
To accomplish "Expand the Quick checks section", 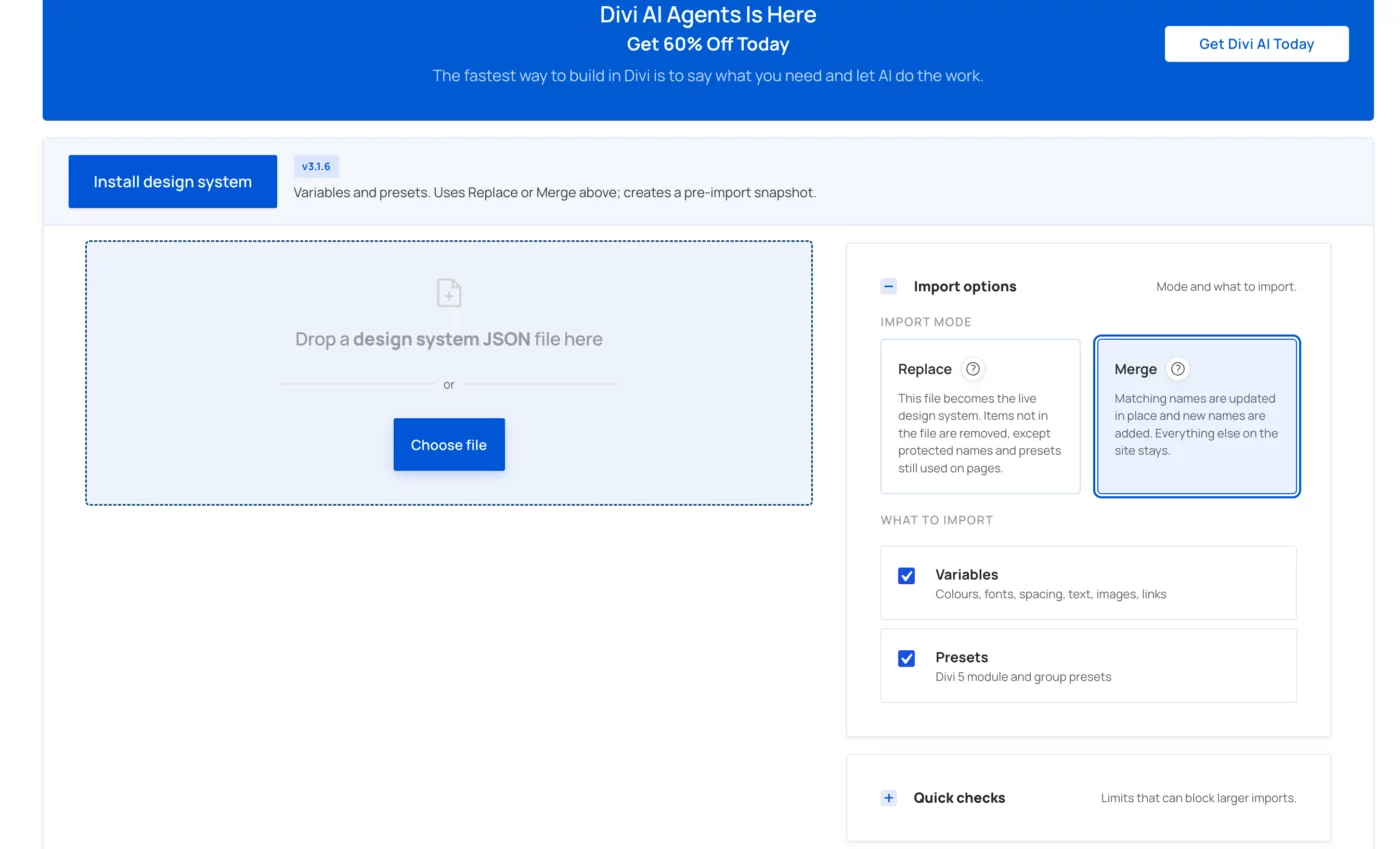I will 889,798.
